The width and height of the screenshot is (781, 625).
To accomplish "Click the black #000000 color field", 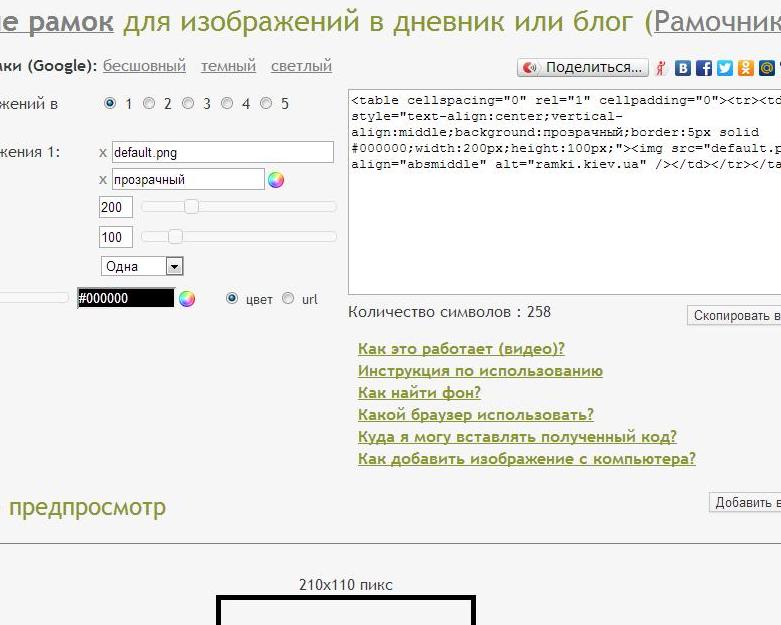I will tap(126, 298).
